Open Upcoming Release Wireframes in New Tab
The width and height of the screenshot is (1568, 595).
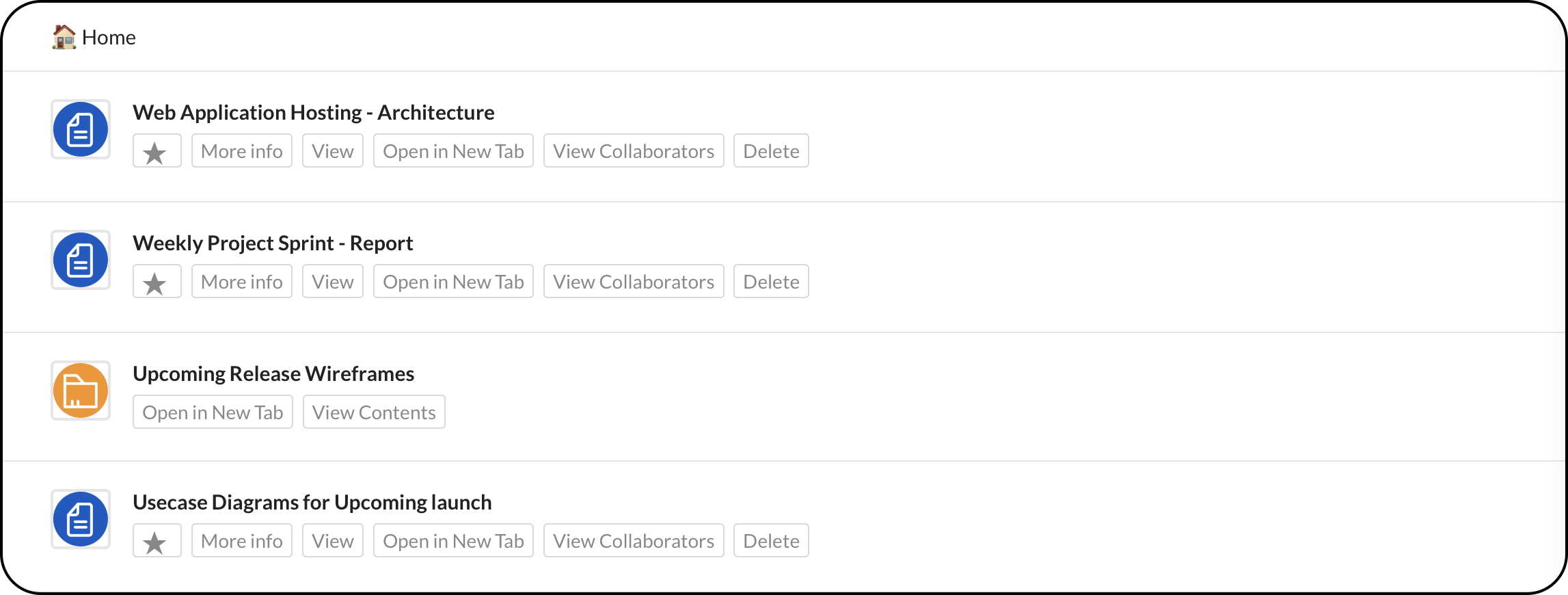coord(213,412)
